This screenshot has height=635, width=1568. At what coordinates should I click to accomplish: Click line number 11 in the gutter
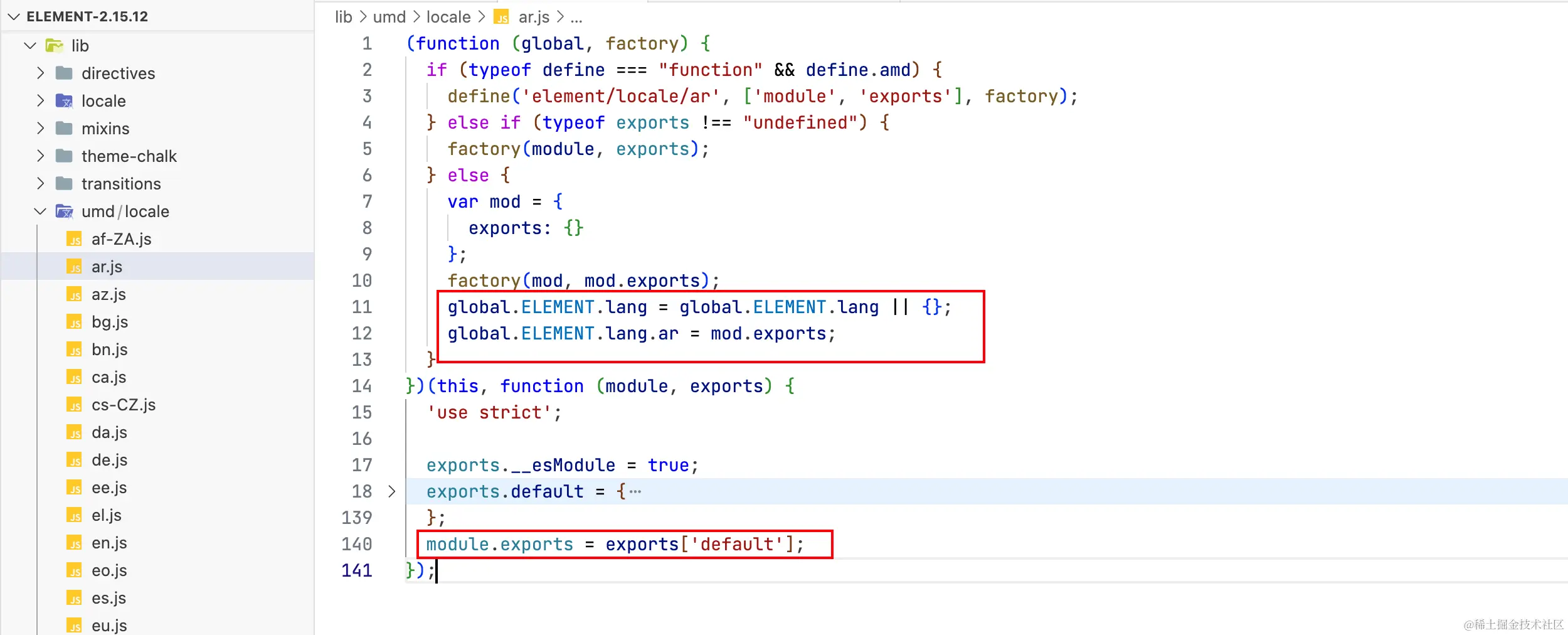[x=362, y=307]
